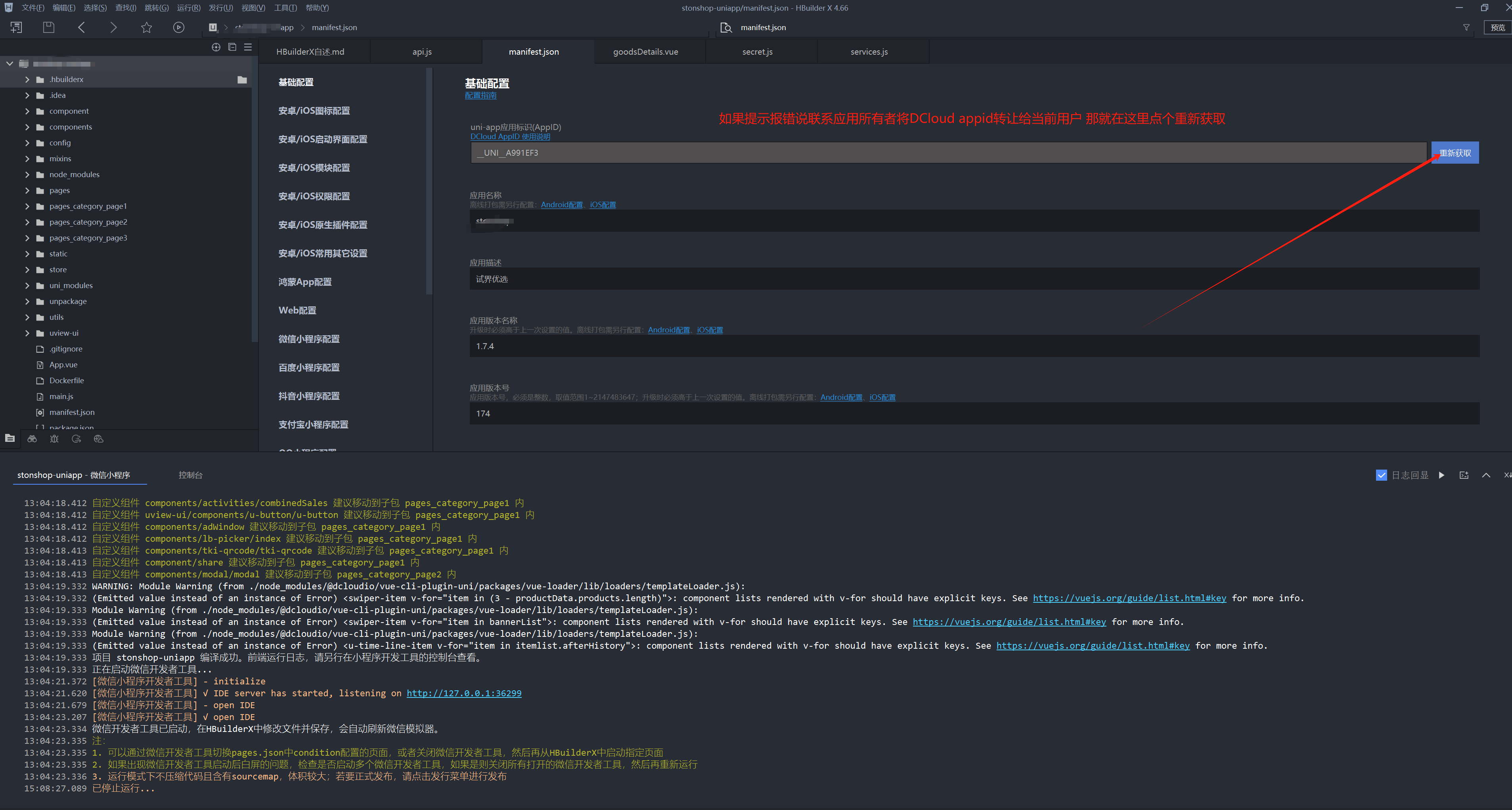
Task: Select 微信小程序配置 section
Action: (309, 339)
